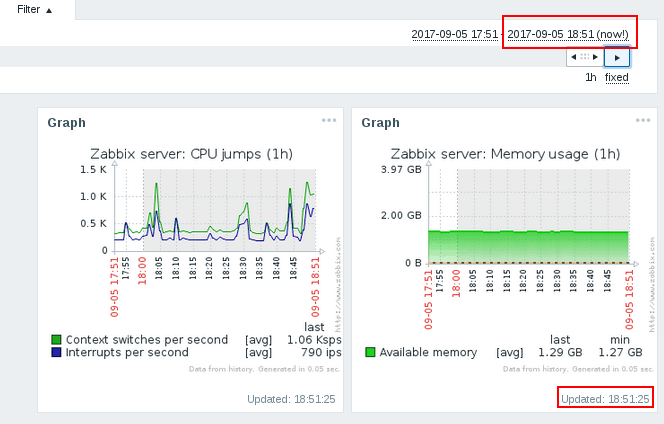Click the '1.29 GB' last memory value
This screenshot has height=424, width=664.
click(x=560, y=352)
